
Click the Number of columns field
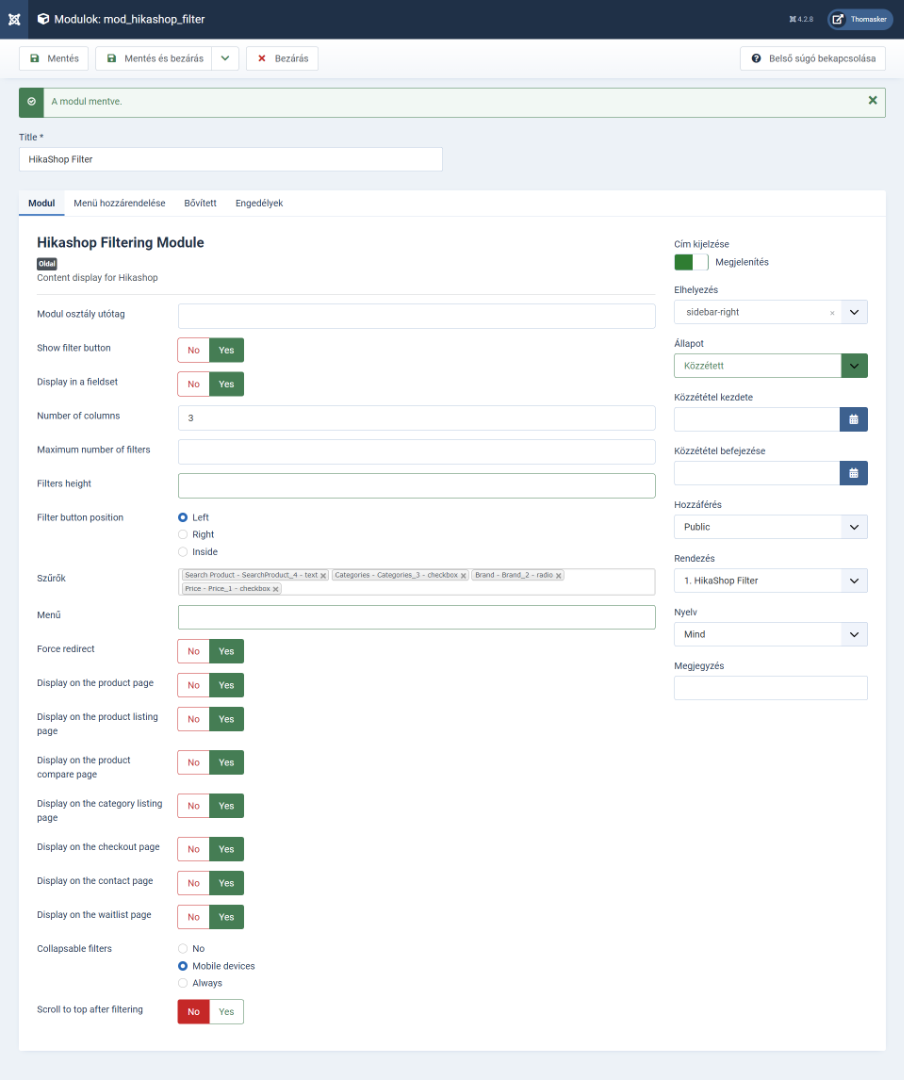(416, 418)
